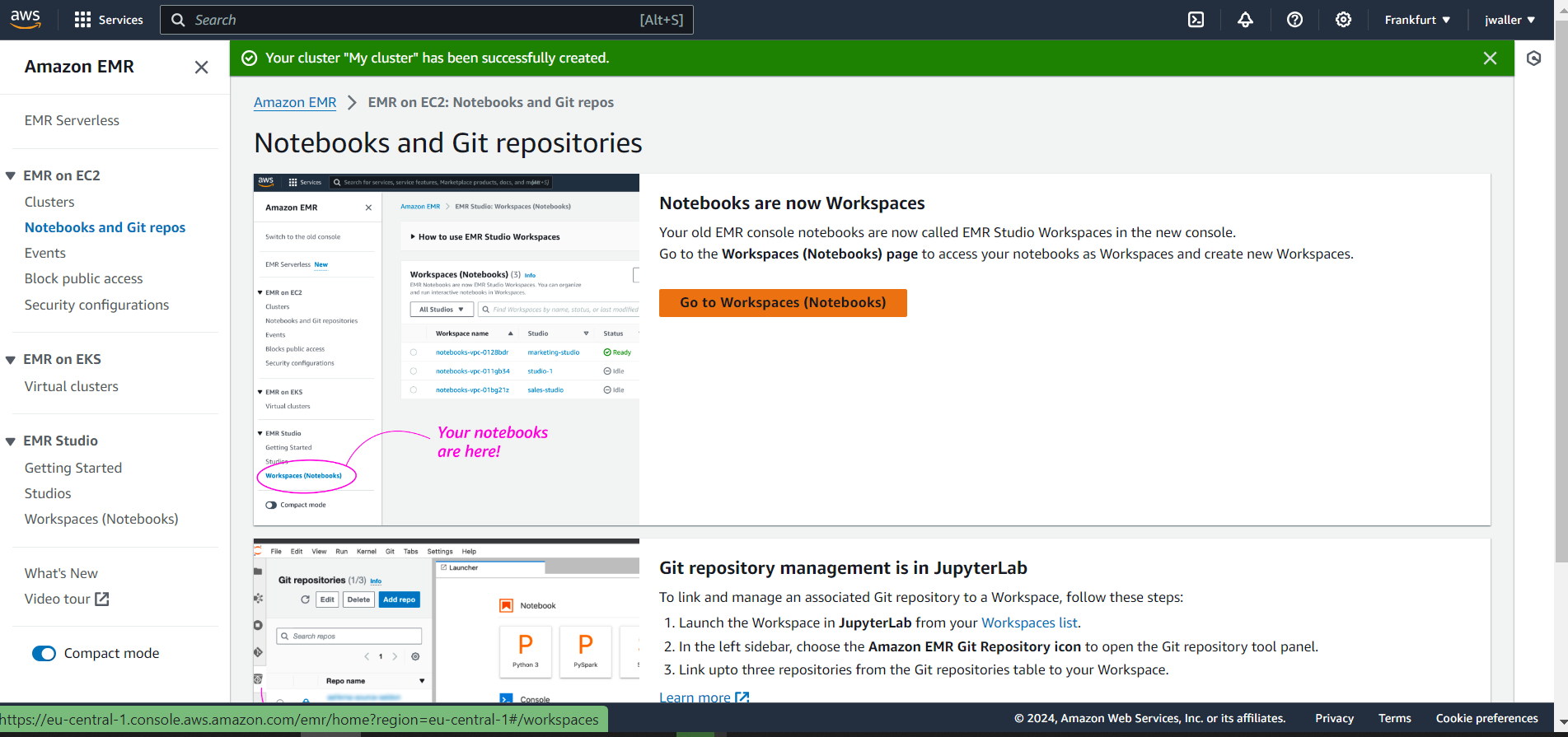Click the breadcrumb text EMR on EC2: Notebooks

490,102
